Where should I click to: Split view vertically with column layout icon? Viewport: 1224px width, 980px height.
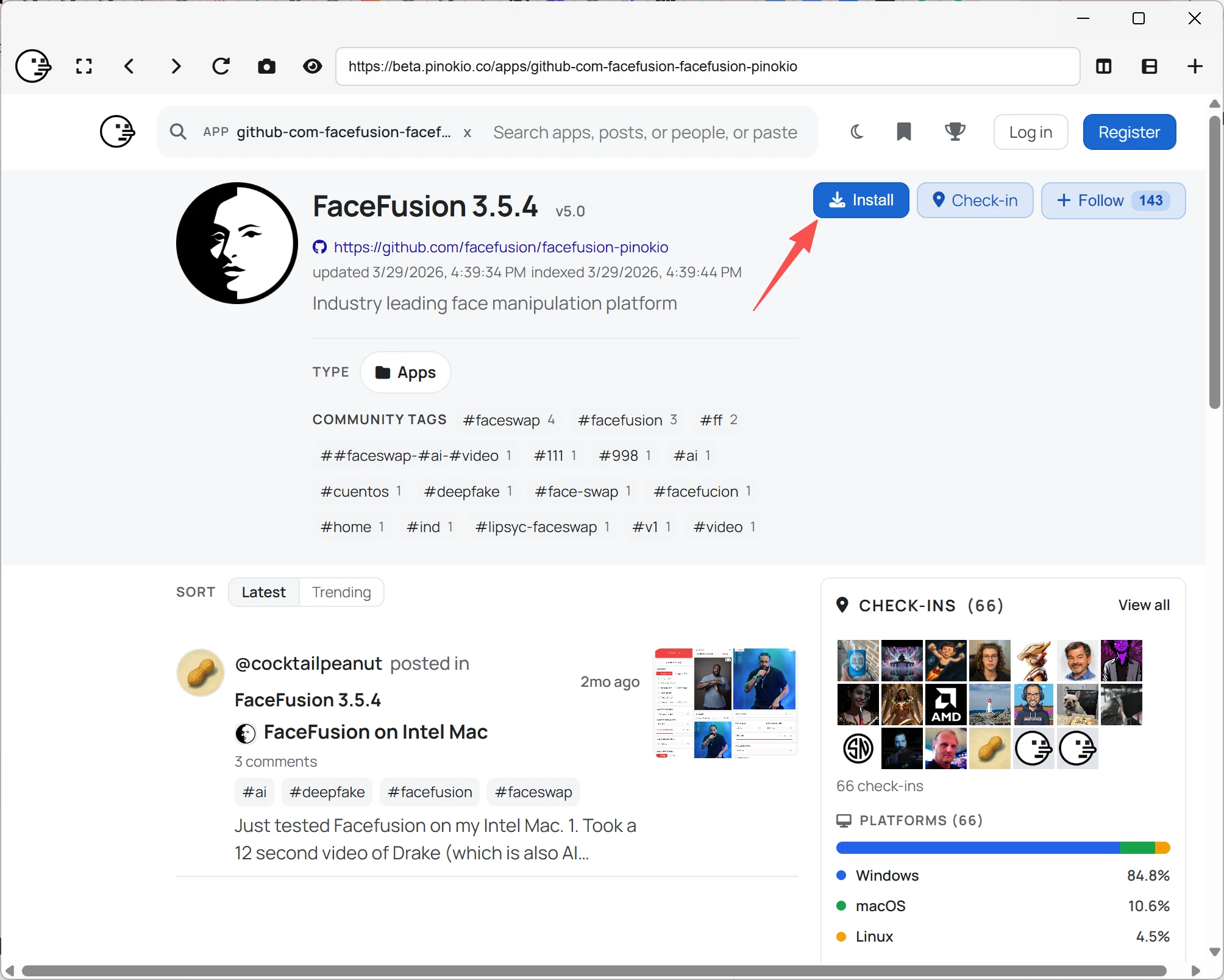[x=1104, y=66]
